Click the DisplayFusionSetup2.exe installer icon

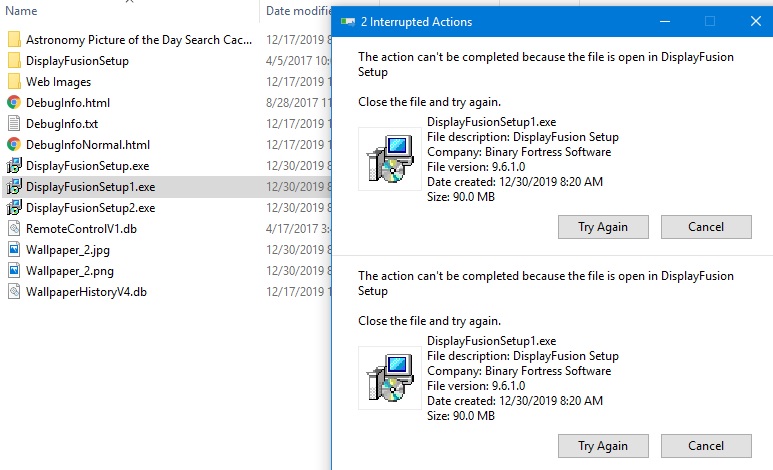coord(14,208)
